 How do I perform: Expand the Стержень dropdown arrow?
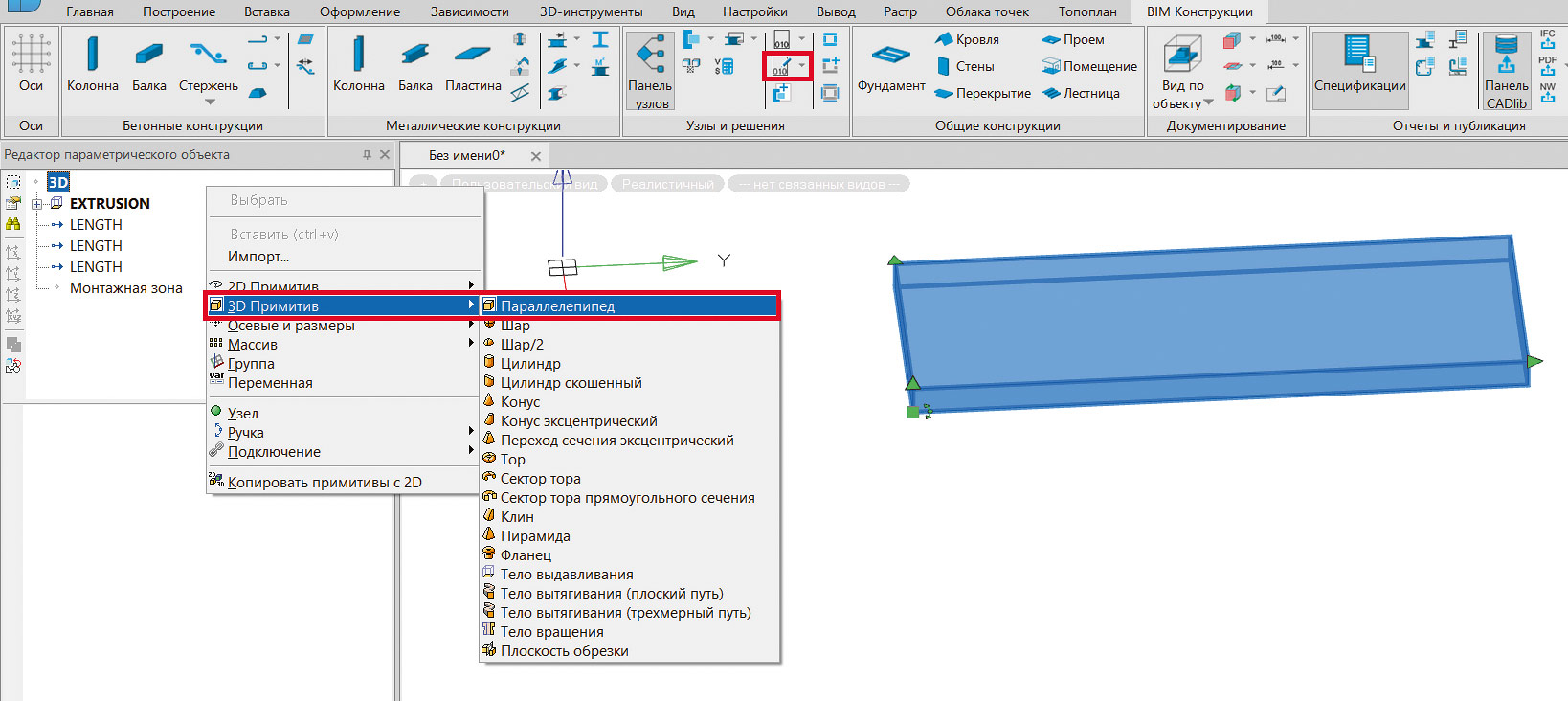tap(210, 102)
